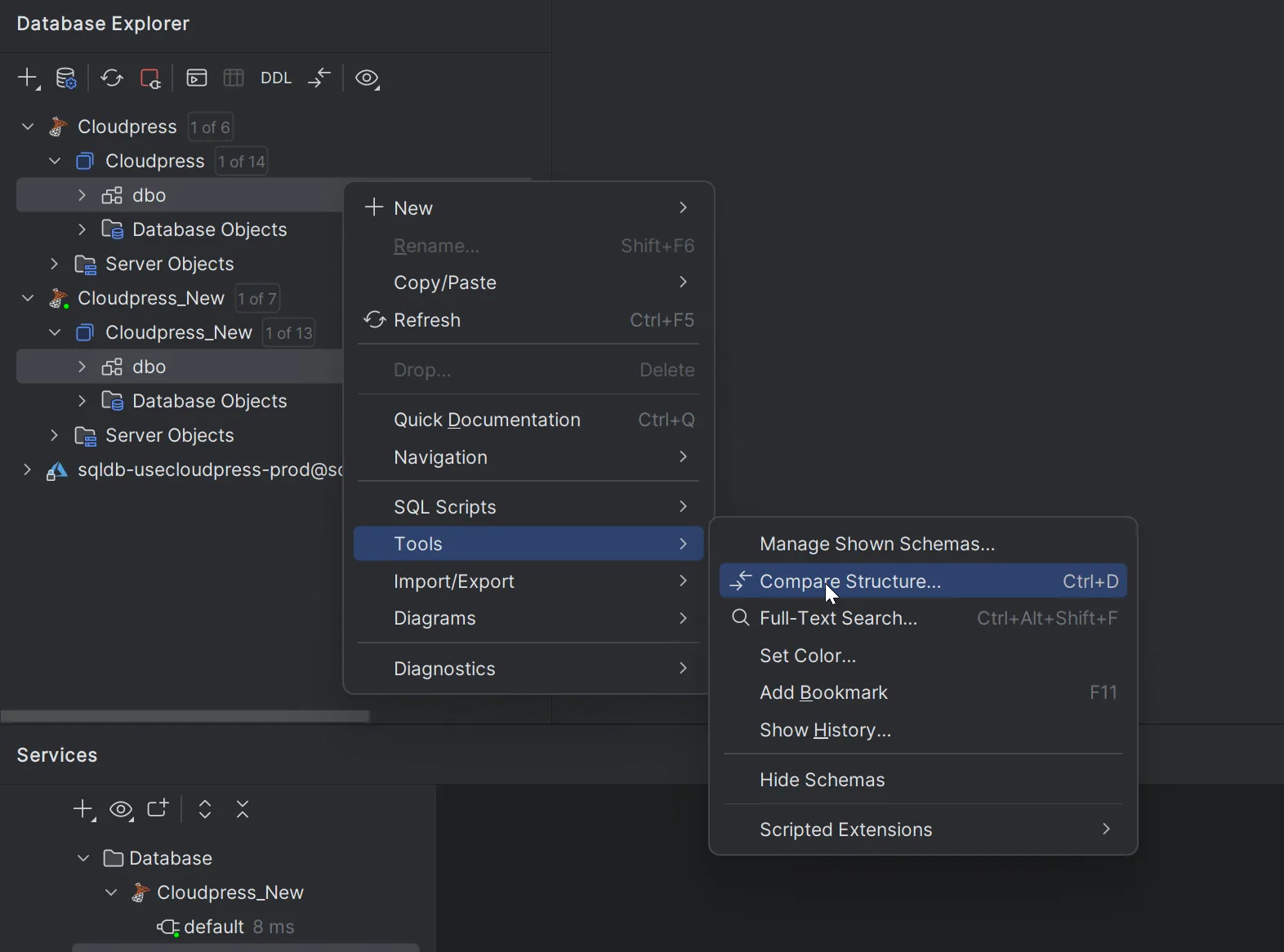Collapse the top Cloudpress data source node
Screen dimensions: 1284x952
pyautogui.click(x=28, y=127)
